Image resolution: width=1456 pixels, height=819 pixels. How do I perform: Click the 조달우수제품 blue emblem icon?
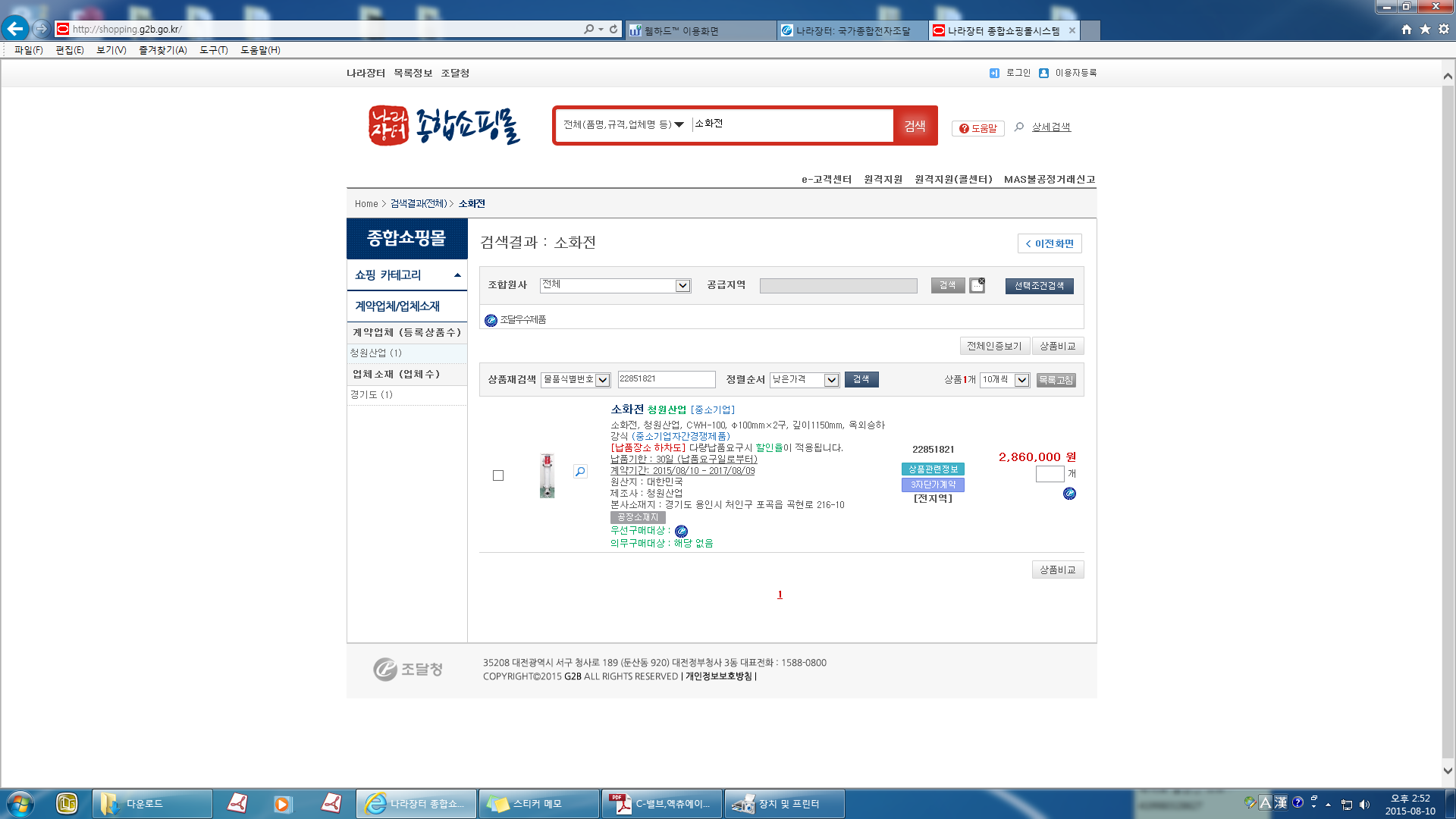click(x=491, y=320)
